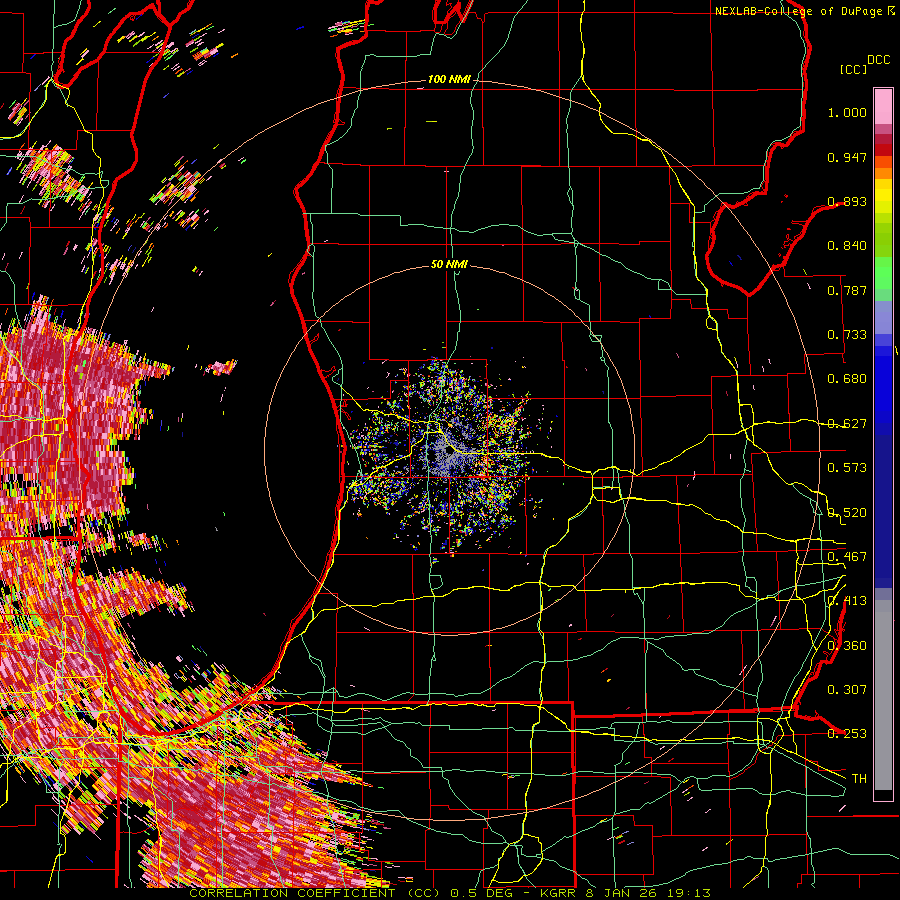This screenshot has height=900, width=900.
Task: Click the 0.893 scale value
Action: point(847,201)
